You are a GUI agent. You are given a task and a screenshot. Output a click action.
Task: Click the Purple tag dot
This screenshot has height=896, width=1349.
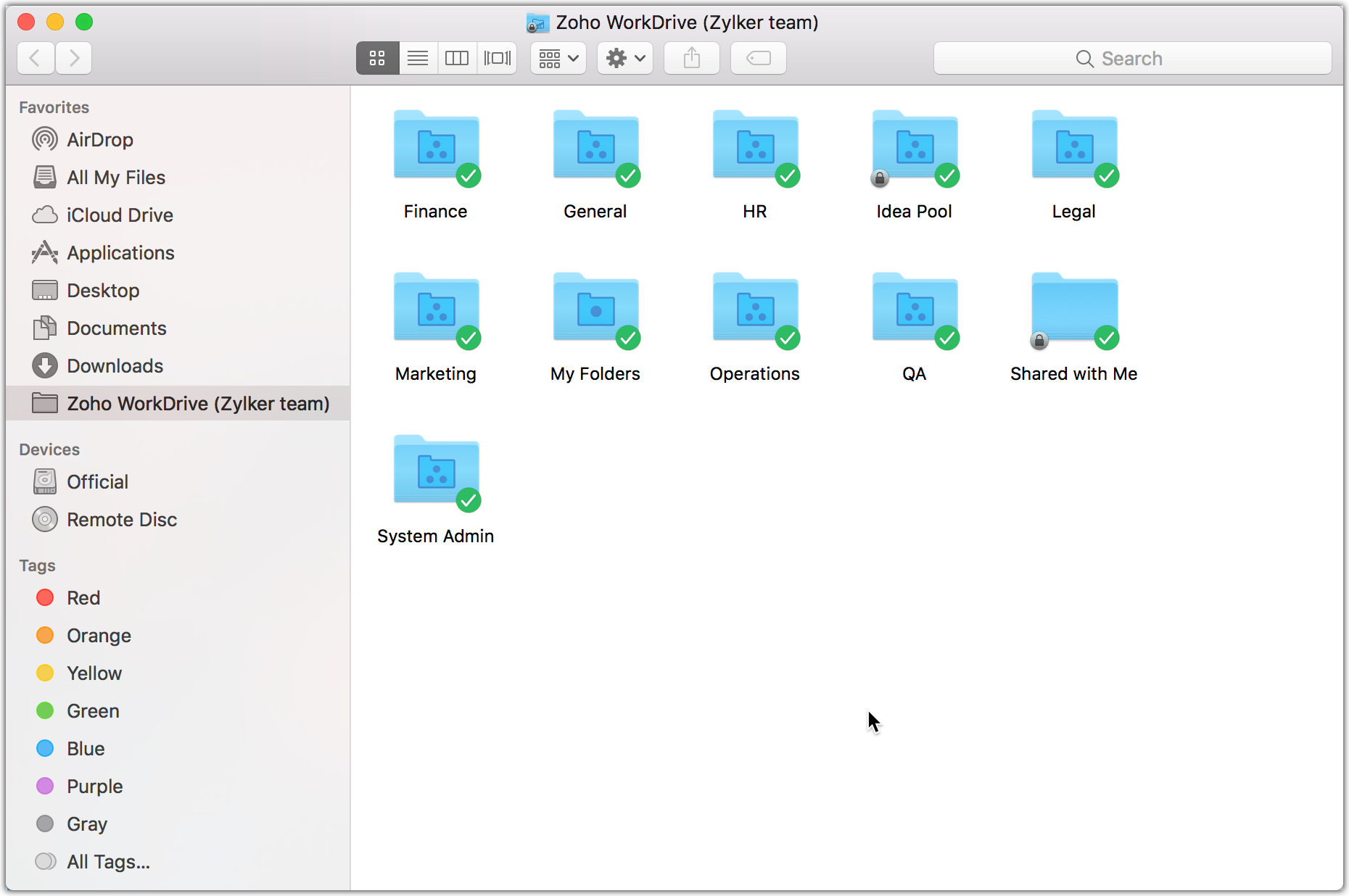point(45,786)
